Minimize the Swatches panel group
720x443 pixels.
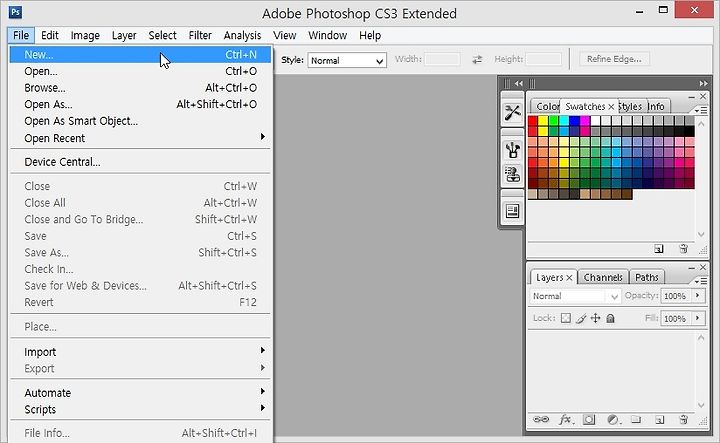[692, 97]
